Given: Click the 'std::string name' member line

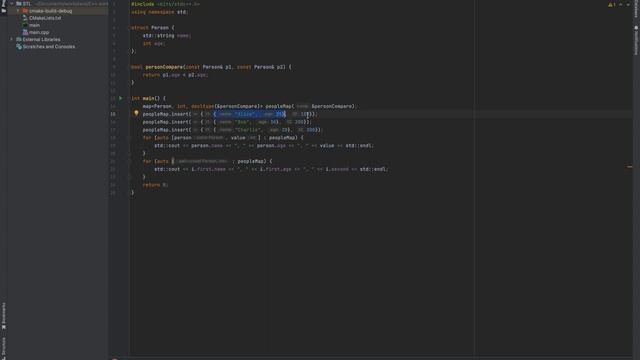Looking at the screenshot, I should [x=167, y=36].
